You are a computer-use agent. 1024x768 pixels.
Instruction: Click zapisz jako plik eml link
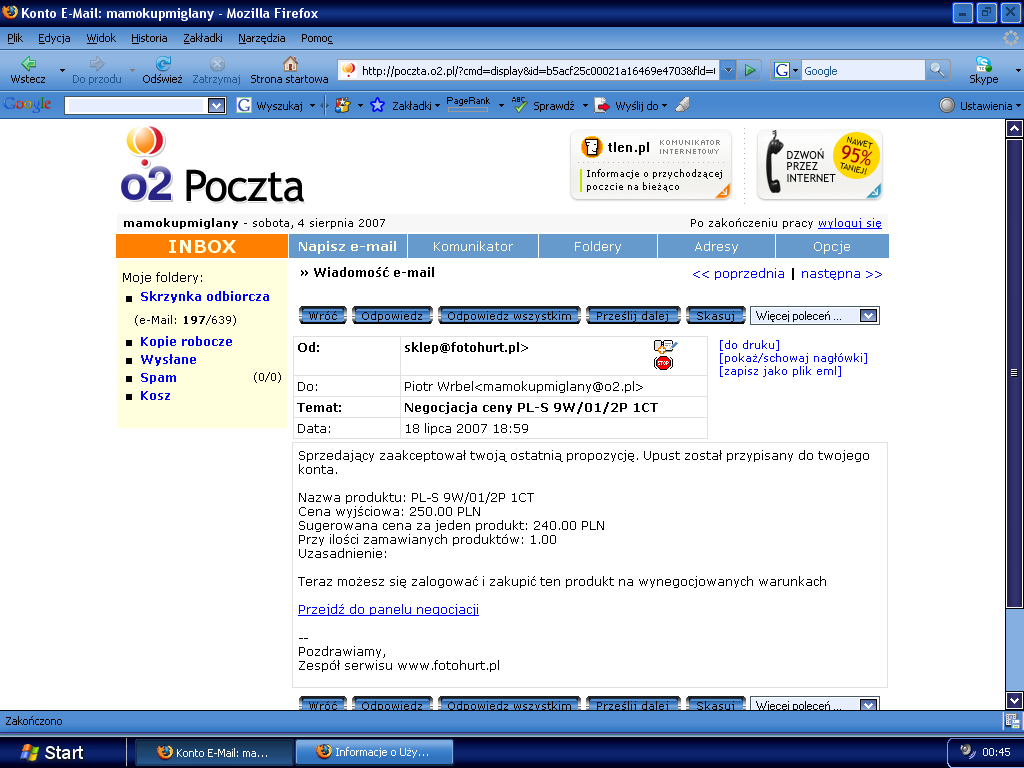click(780, 371)
